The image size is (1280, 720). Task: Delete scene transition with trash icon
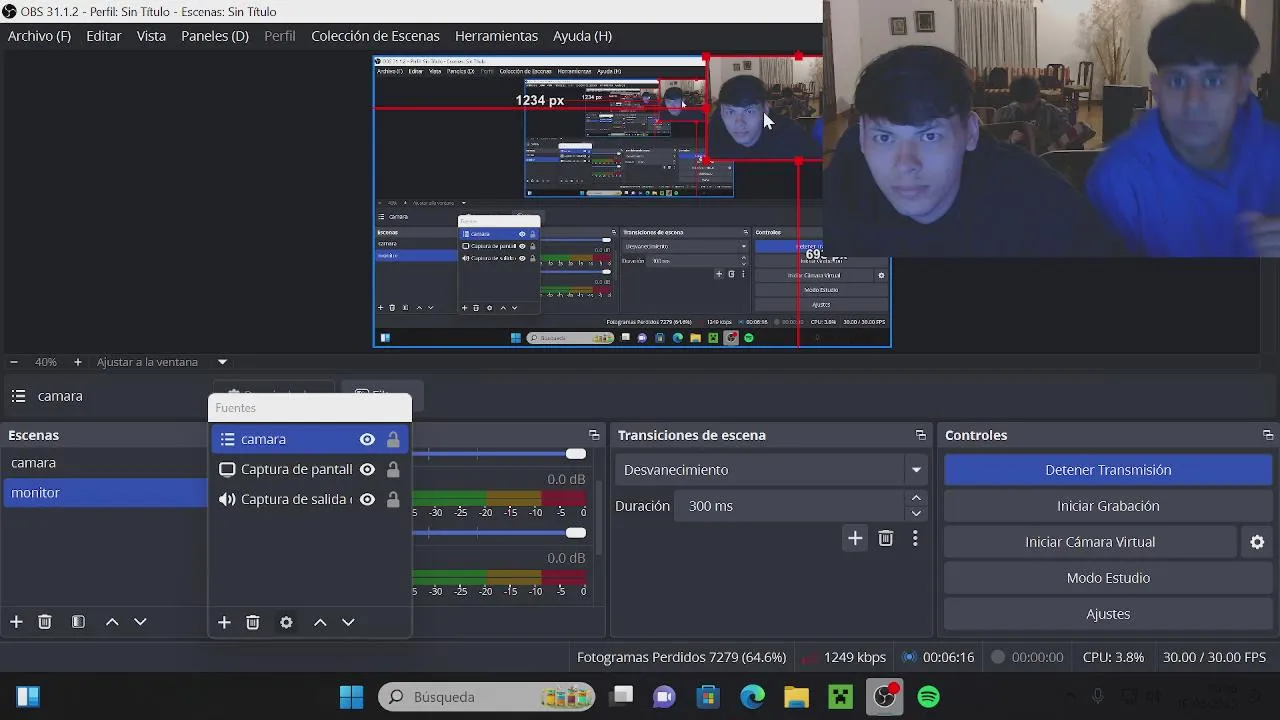885,539
